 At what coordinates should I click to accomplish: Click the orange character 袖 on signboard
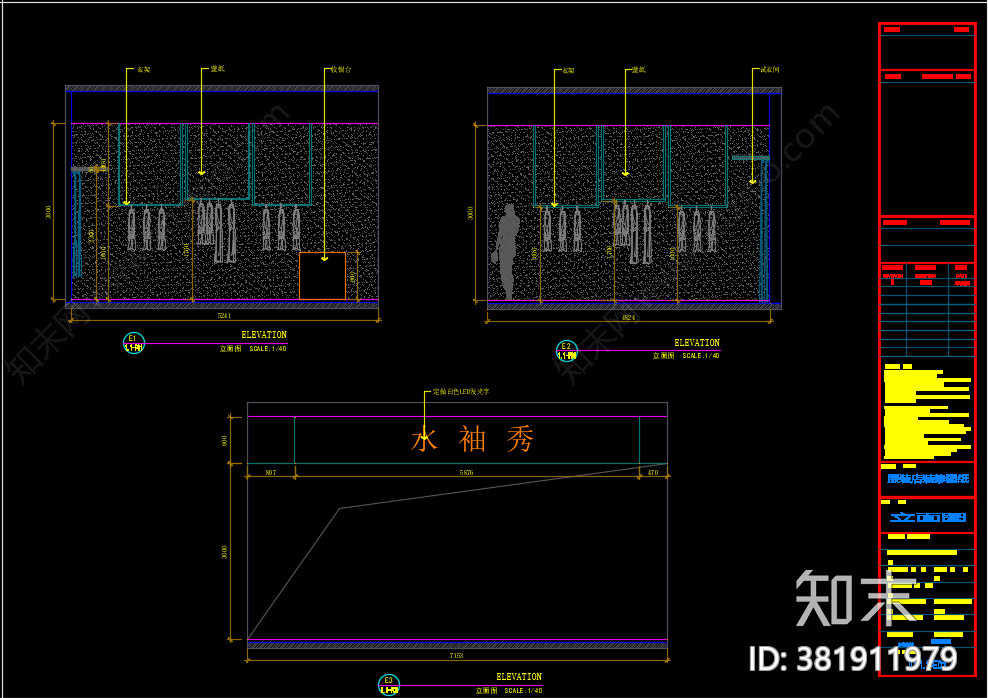click(472, 439)
